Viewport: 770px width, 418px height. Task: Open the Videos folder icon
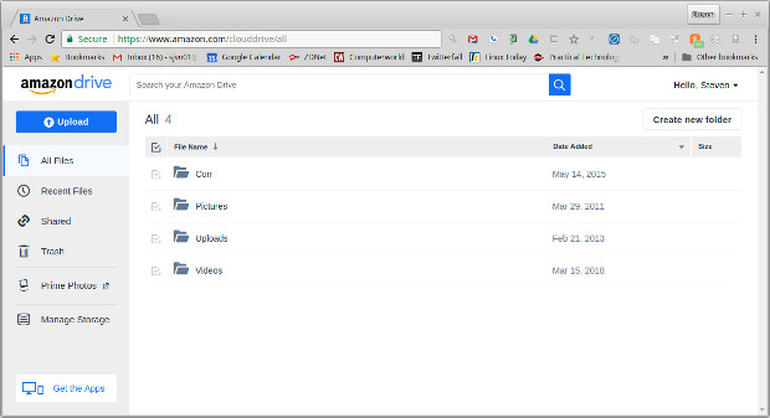point(181,269)
